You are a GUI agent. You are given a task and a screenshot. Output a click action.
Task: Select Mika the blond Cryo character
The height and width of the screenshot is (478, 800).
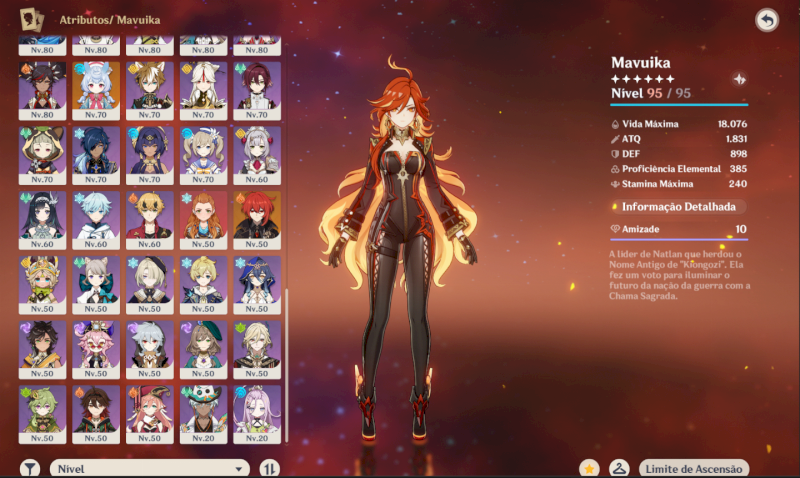click(x=203, y=285)
